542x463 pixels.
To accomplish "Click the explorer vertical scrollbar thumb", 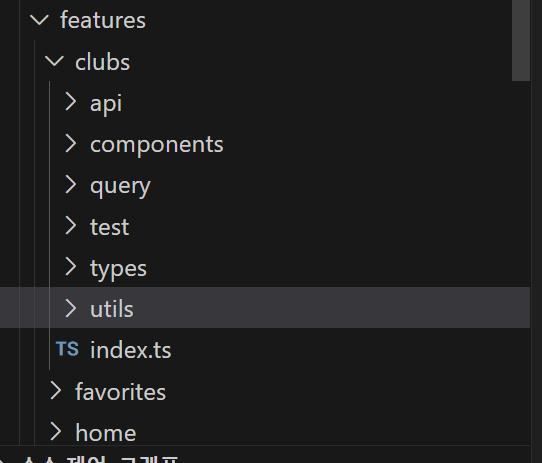I will (521, 40).
